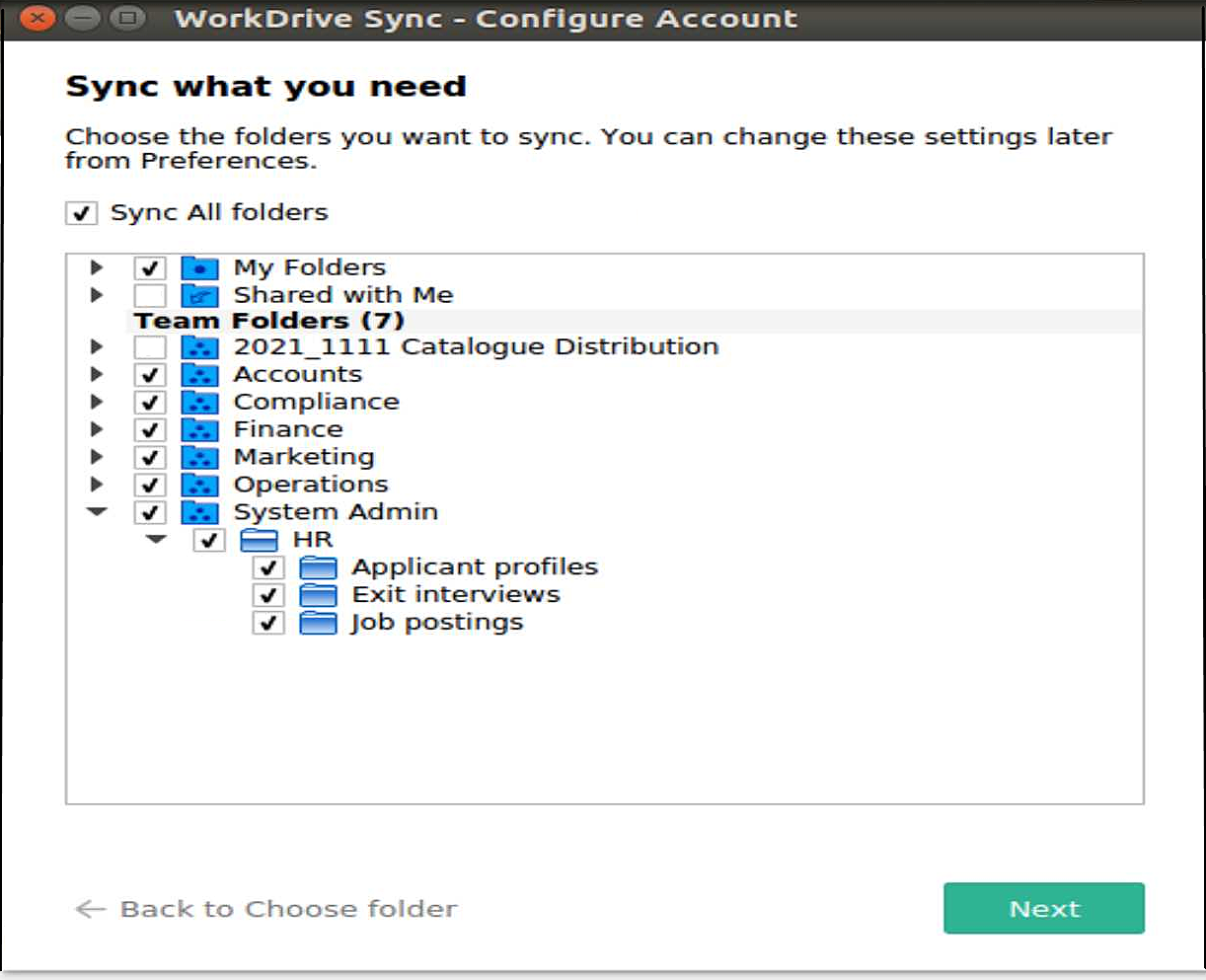
Task: Click the back arrow icon beside Back to Choose folder
Action: 90,909
